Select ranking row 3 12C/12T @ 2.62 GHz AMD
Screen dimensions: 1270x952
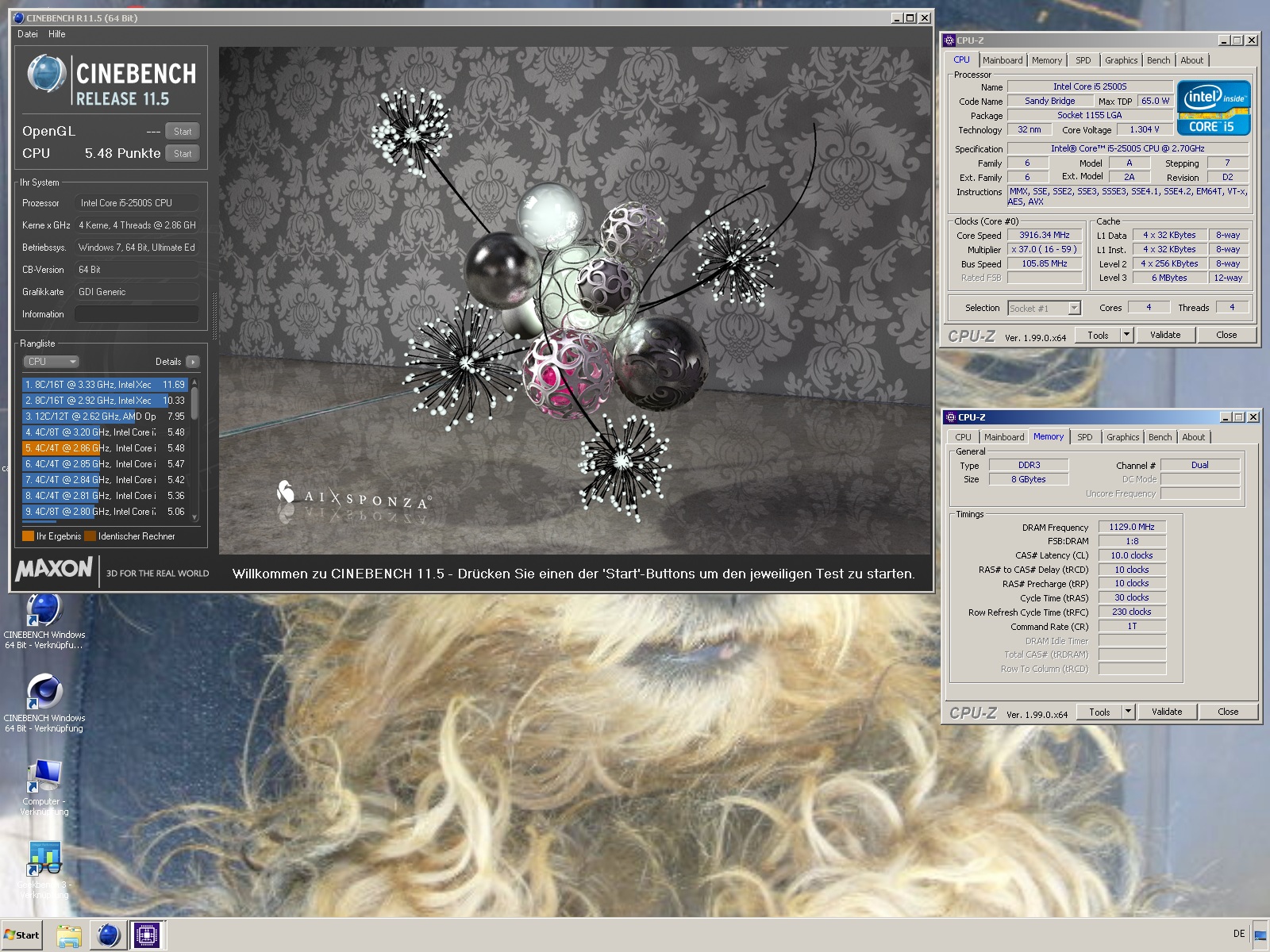(x=105, y=416)
